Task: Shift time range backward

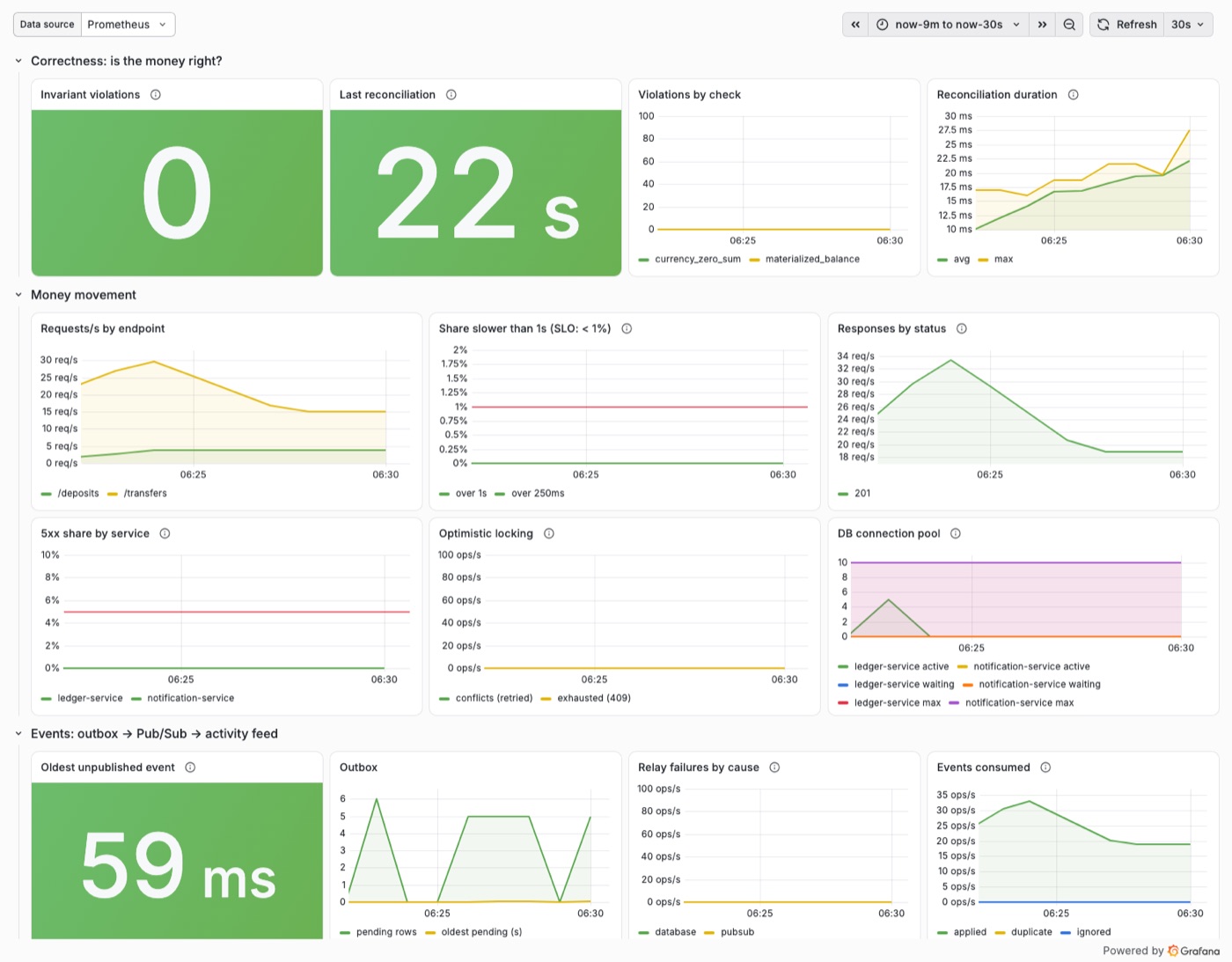Action: (855, 25)
